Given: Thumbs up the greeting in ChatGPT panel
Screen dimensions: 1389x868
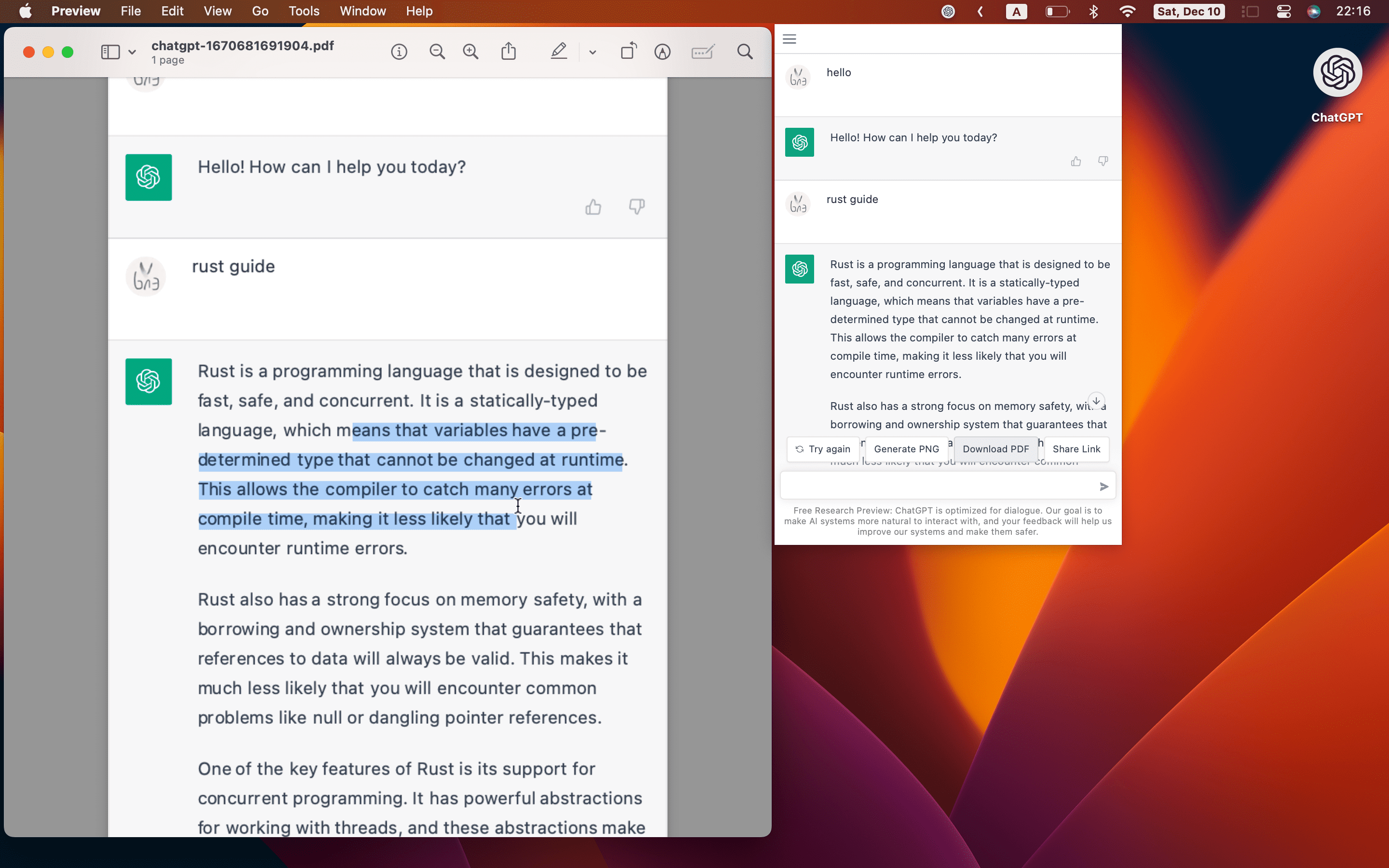Looking at the screenshot, I should pos(1076,162).
